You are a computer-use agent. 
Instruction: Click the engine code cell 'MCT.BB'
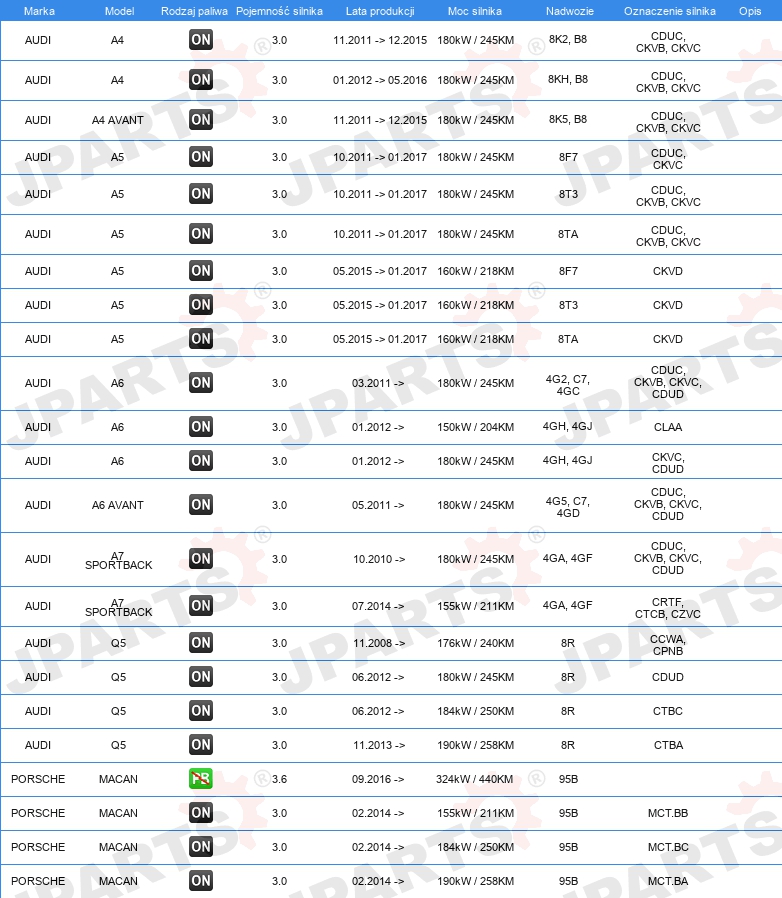click(668, 813)
